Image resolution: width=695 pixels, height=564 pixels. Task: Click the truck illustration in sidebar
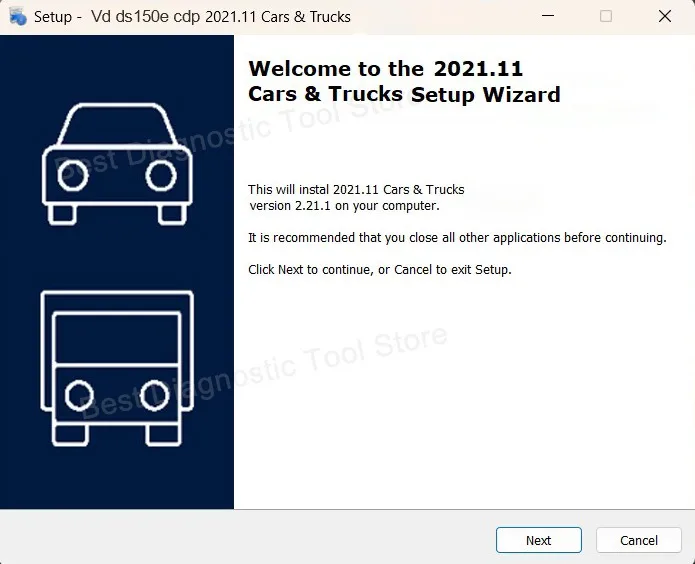pyautogui.click(x=117, y=368)
